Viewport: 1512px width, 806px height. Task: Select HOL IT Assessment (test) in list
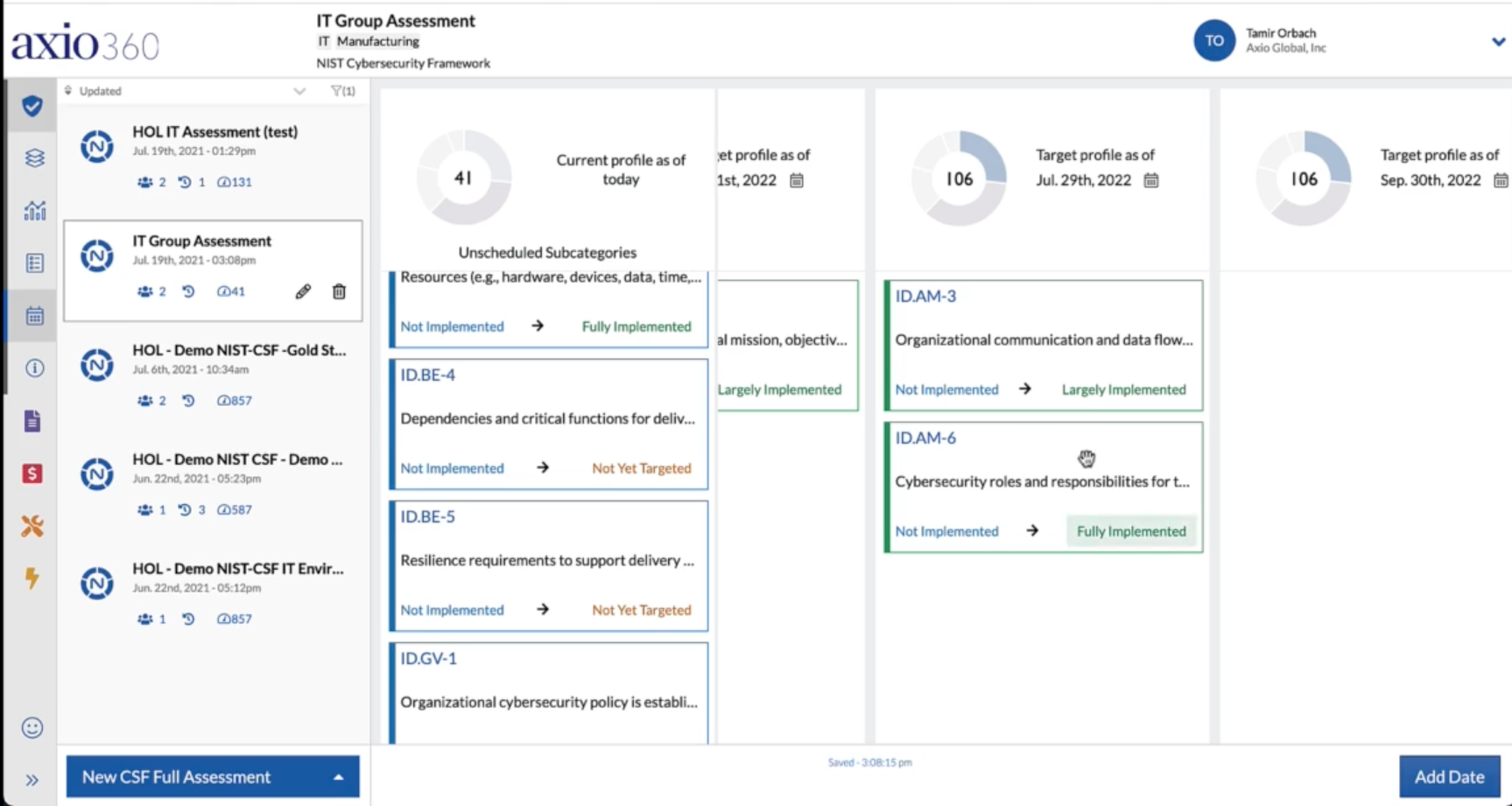(x=213, y=157)
